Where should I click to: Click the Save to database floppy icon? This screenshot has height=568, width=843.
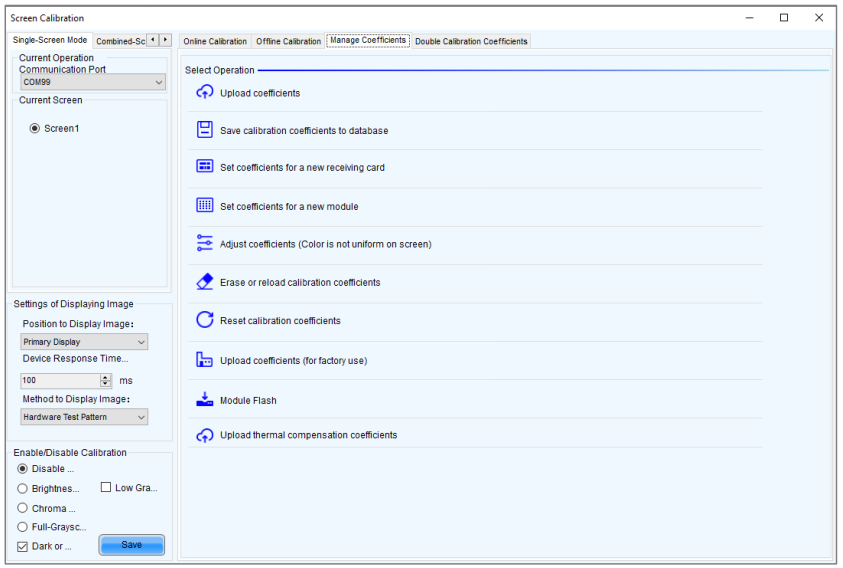tap(204, 130)
